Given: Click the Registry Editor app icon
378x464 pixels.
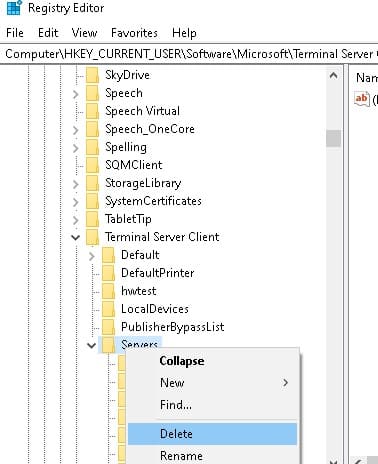Looking at the screenshot, I should click(14, 8).
